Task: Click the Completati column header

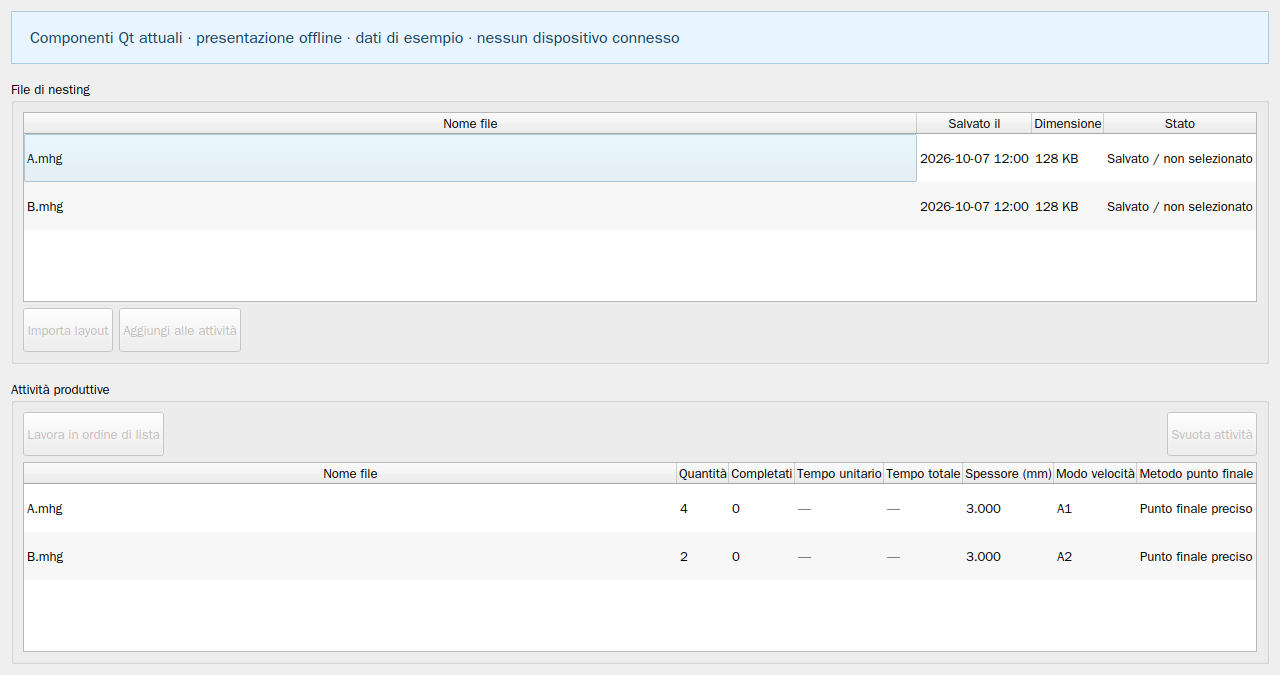Action: (762, 474)
